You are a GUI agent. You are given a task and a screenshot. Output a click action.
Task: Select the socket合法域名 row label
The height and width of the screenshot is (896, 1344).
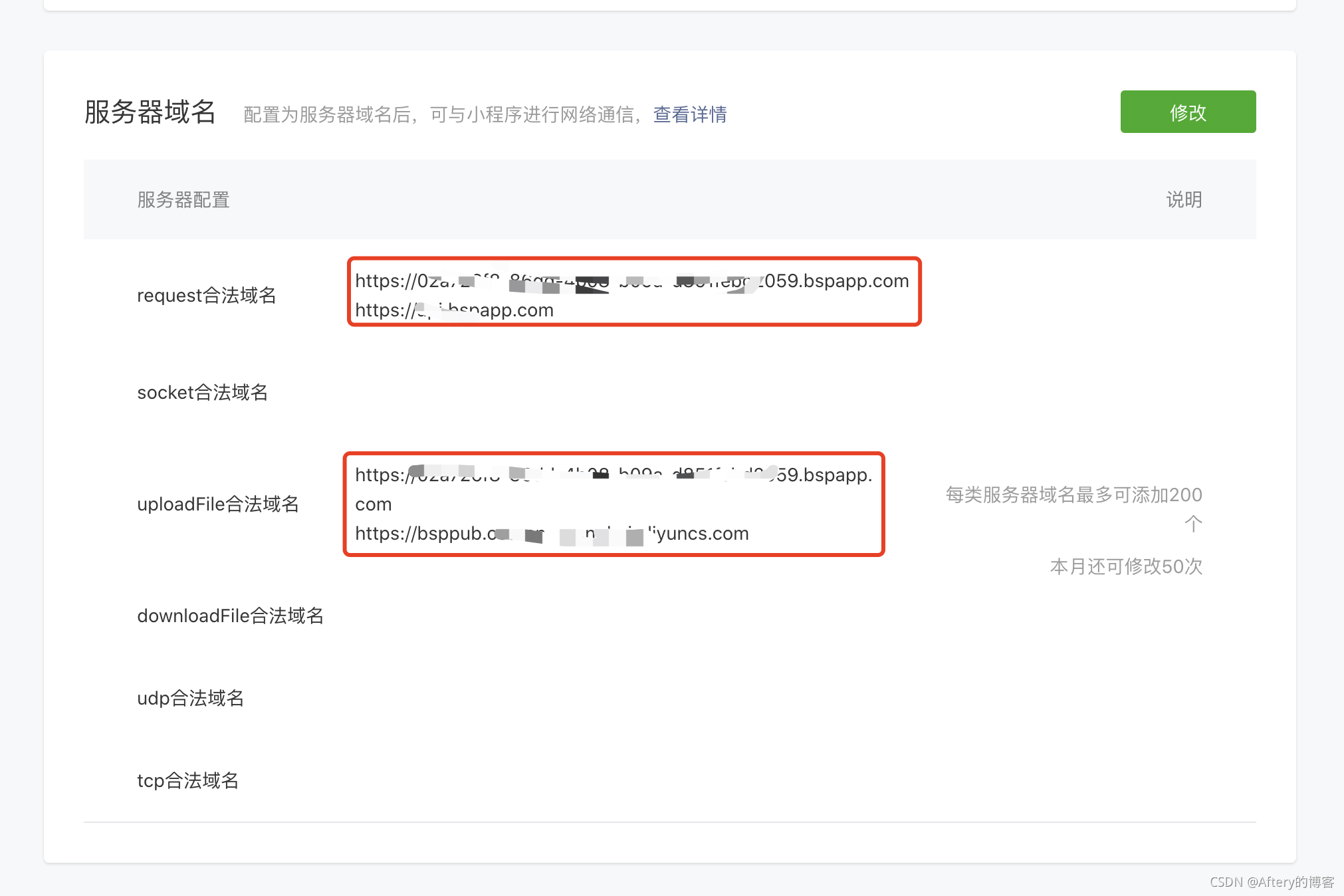(x=202, y=392)
